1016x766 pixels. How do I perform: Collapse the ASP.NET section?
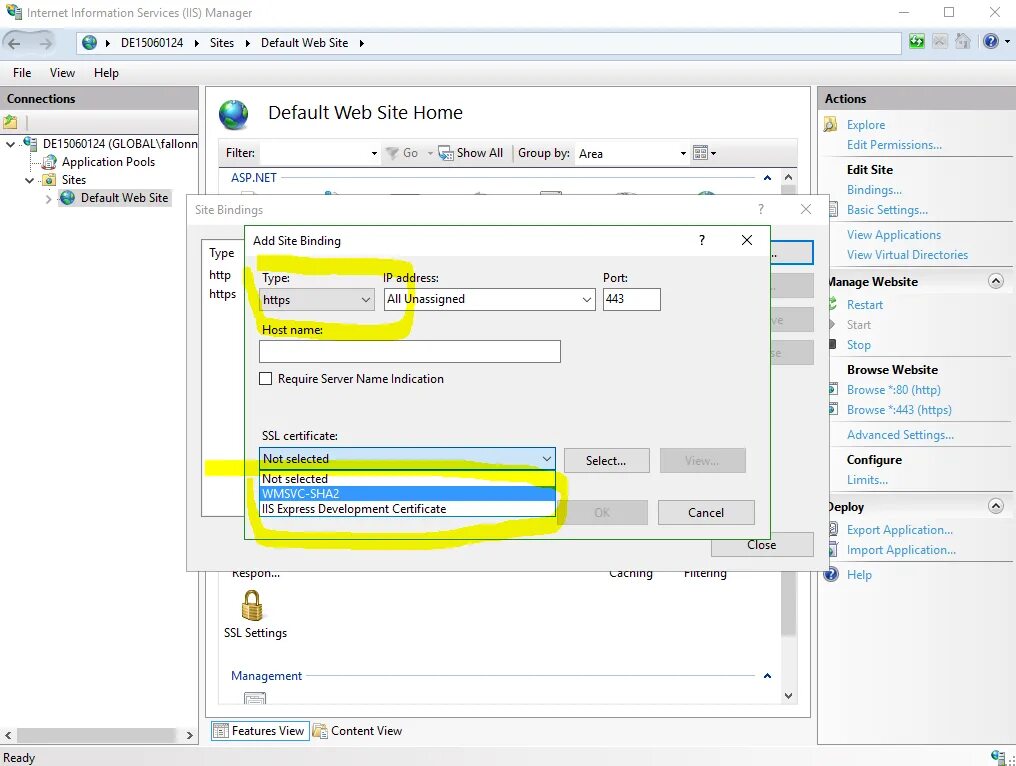tap(767, 178)
